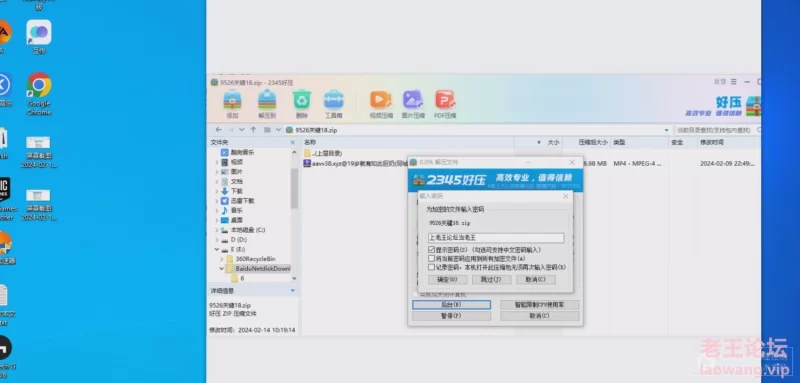Screen dimensions: 800x383
Task: Open the 工具箱 (Toolbox) icon
Action: coord(334,104)
